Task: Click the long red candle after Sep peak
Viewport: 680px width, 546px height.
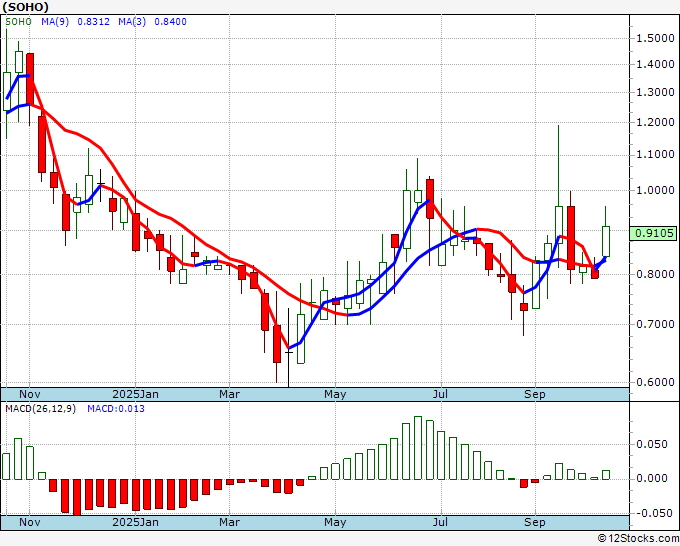Action: (571, 238)
